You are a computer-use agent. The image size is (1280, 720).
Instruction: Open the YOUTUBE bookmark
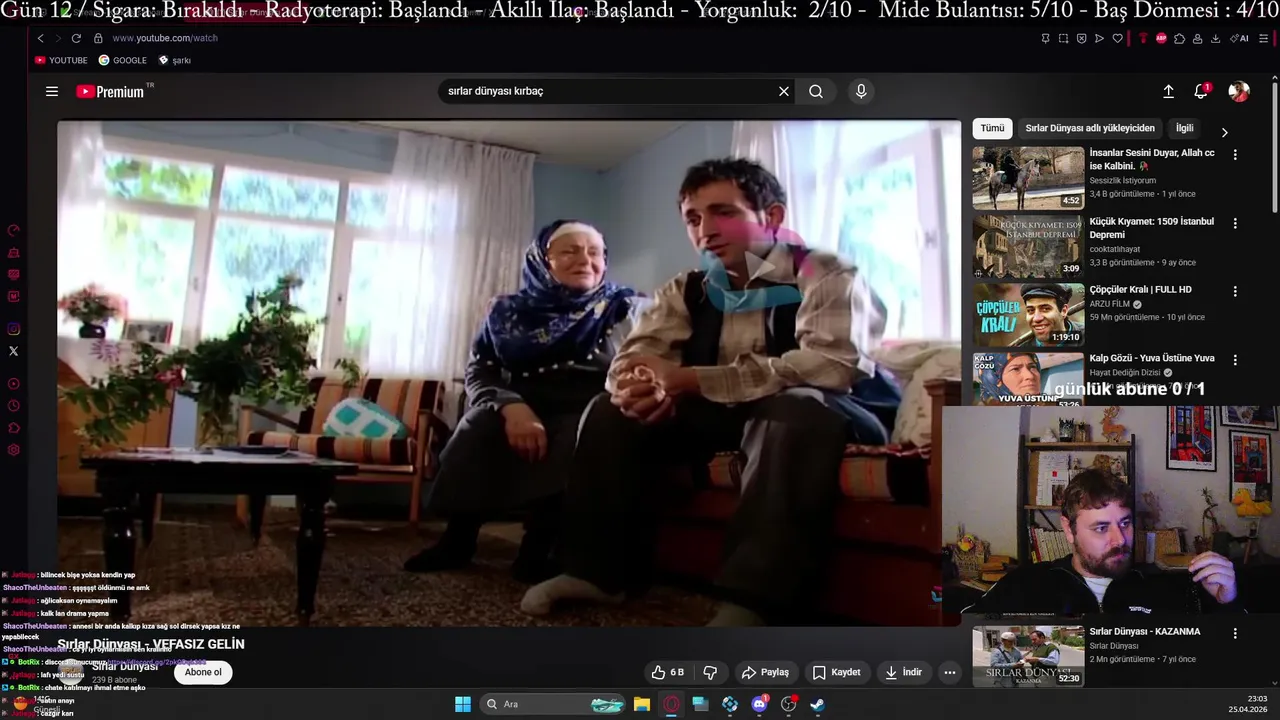tap(61, 60)
